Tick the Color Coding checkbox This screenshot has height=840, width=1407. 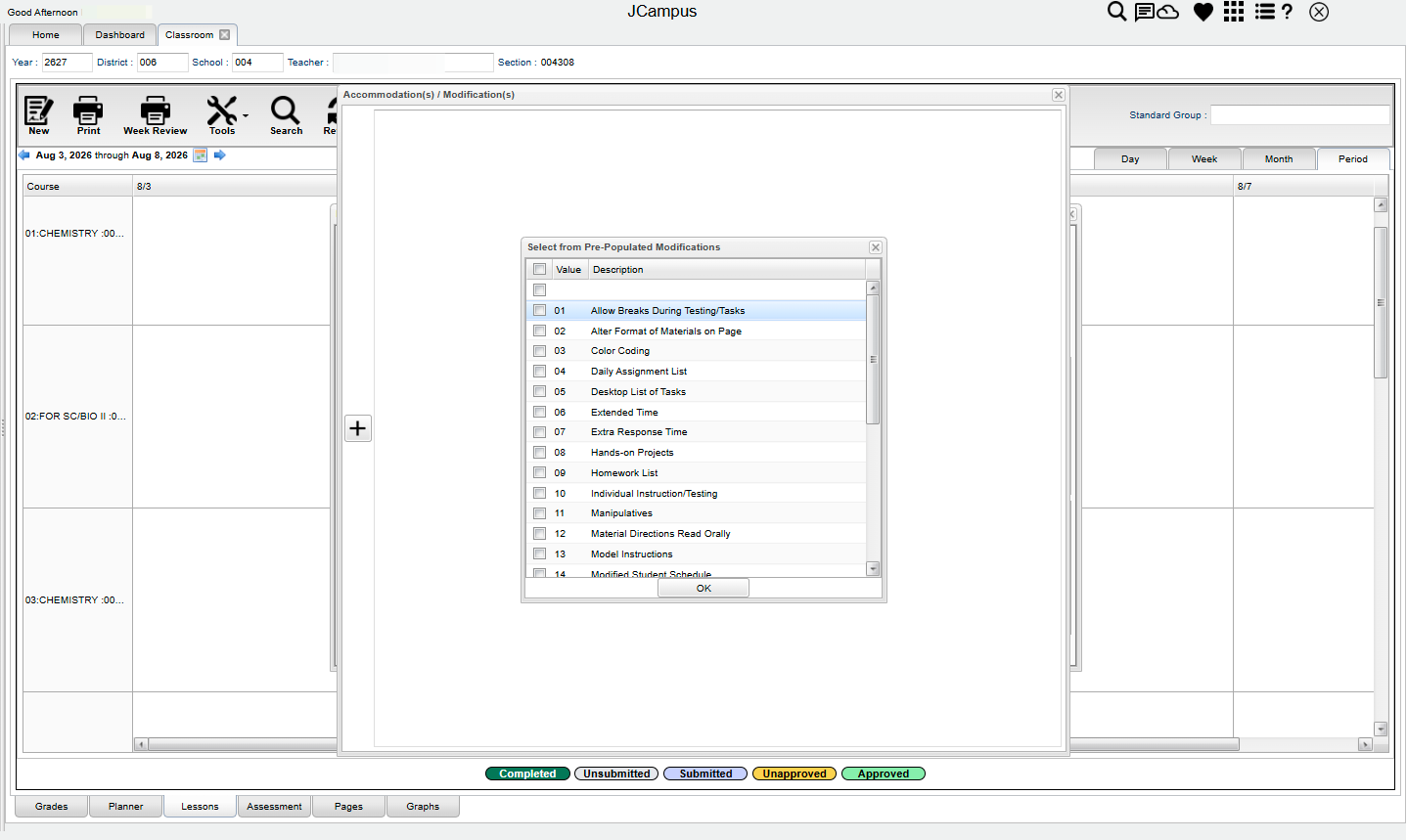[x=539, y=351]
